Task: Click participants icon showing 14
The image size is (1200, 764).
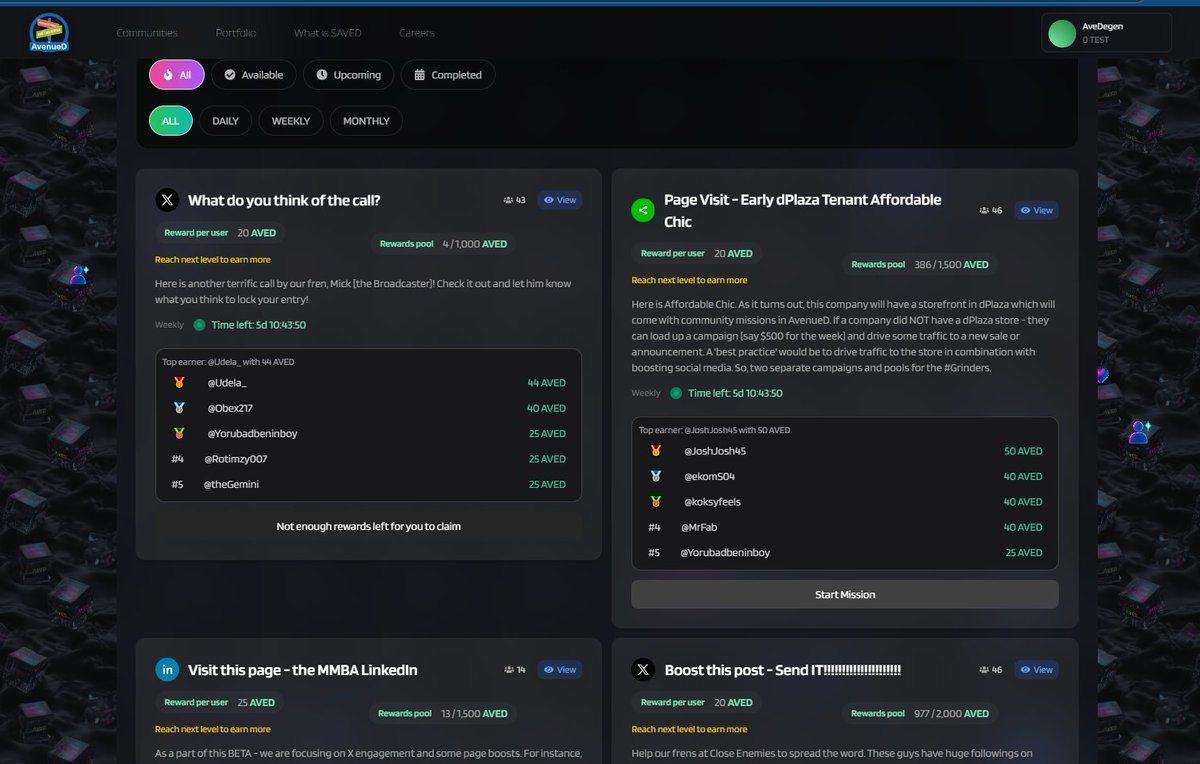Action: 509,670
